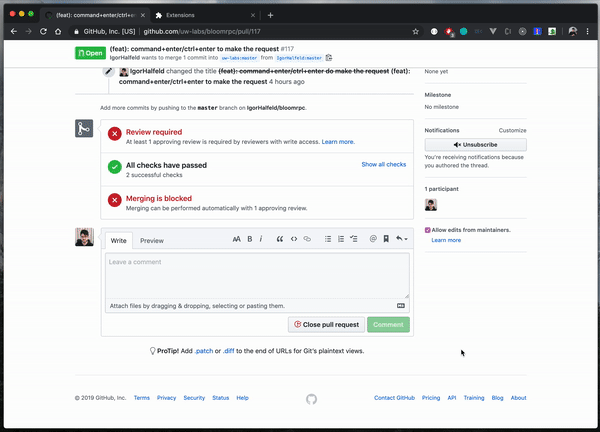Apply bold formatting in comment toolbar
Image resolution: width=600 pixels, height=432 pixels.
click(249, 239)
